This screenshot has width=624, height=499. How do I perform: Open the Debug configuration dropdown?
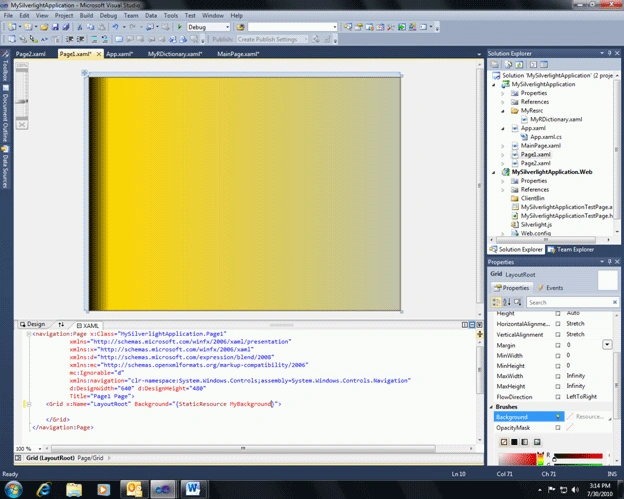[228, 27]
